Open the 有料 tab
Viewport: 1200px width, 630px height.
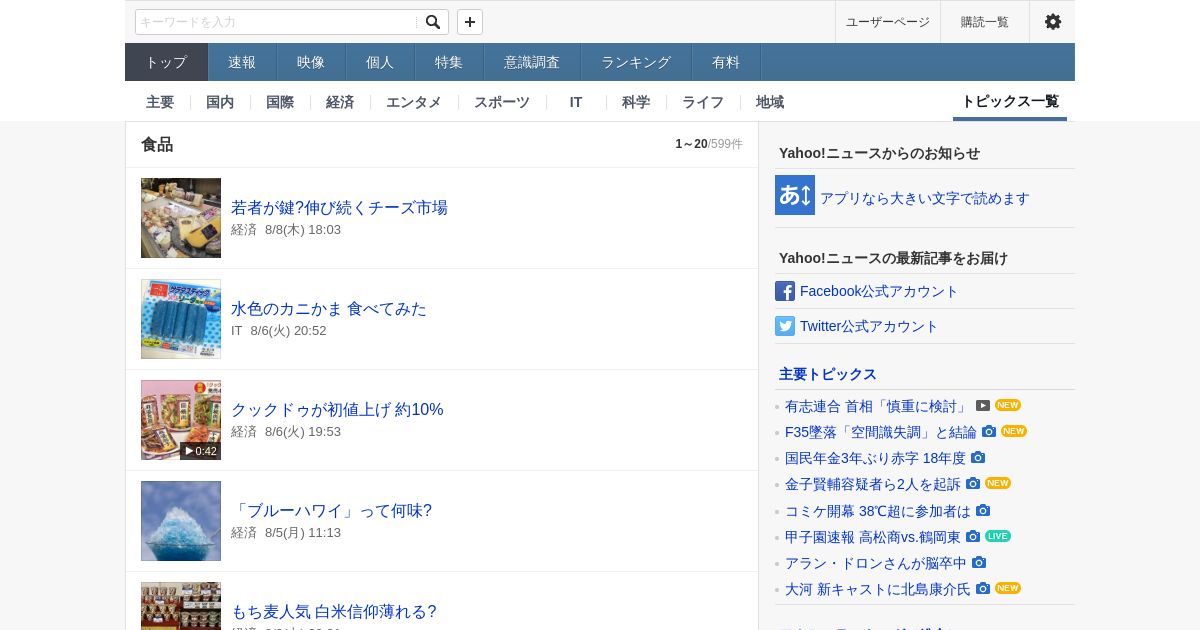[726, 62]
